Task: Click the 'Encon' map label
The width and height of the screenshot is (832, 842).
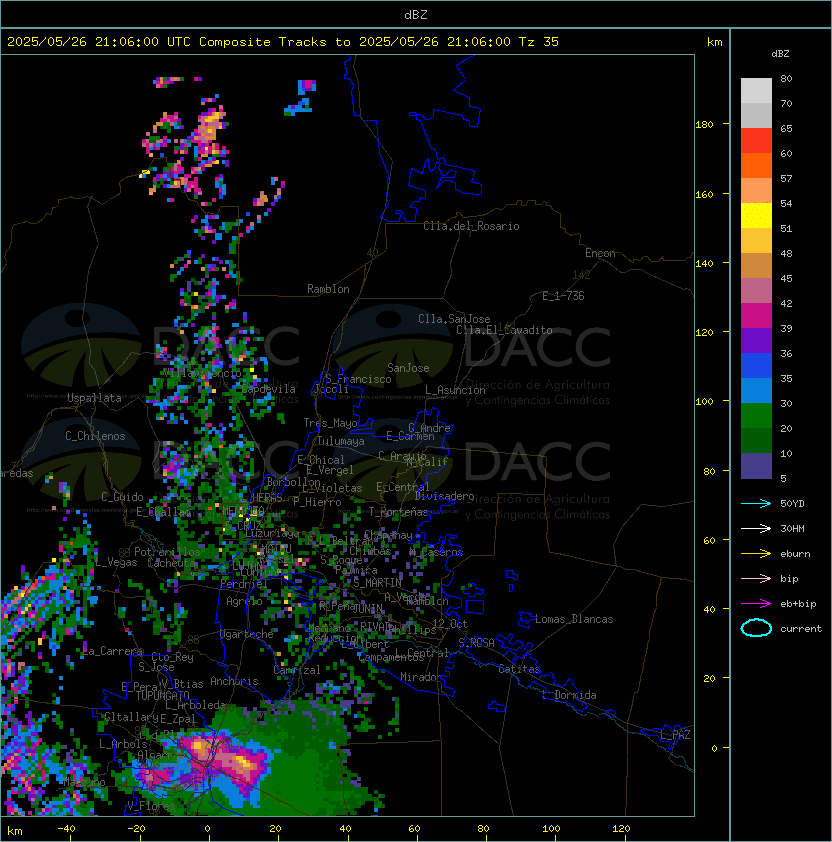Action: pos(600,253)
